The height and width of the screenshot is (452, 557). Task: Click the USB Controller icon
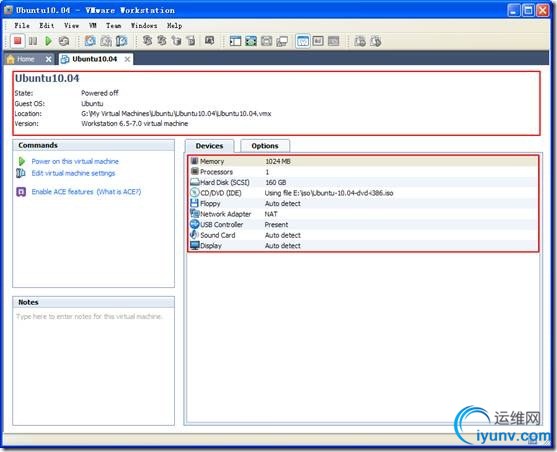[195, 224]
